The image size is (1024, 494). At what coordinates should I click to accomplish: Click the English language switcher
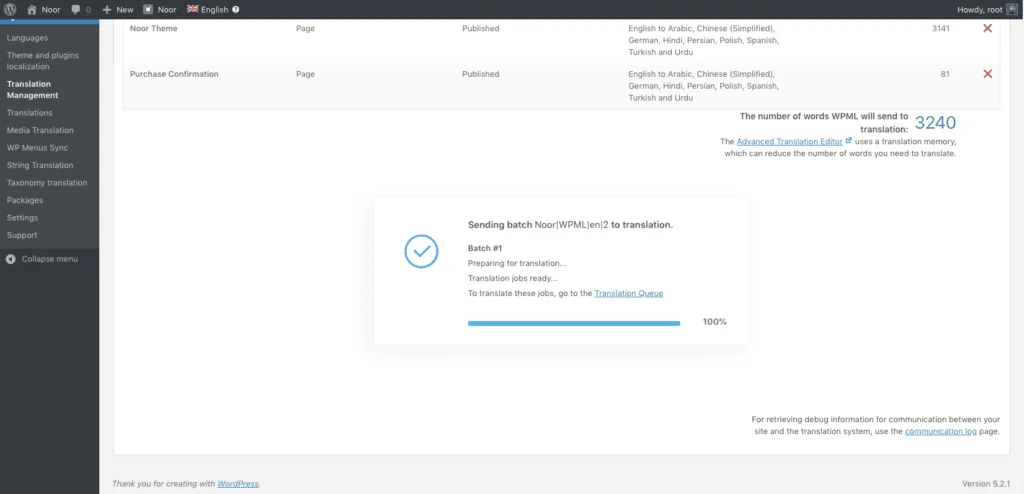point(214,10)
